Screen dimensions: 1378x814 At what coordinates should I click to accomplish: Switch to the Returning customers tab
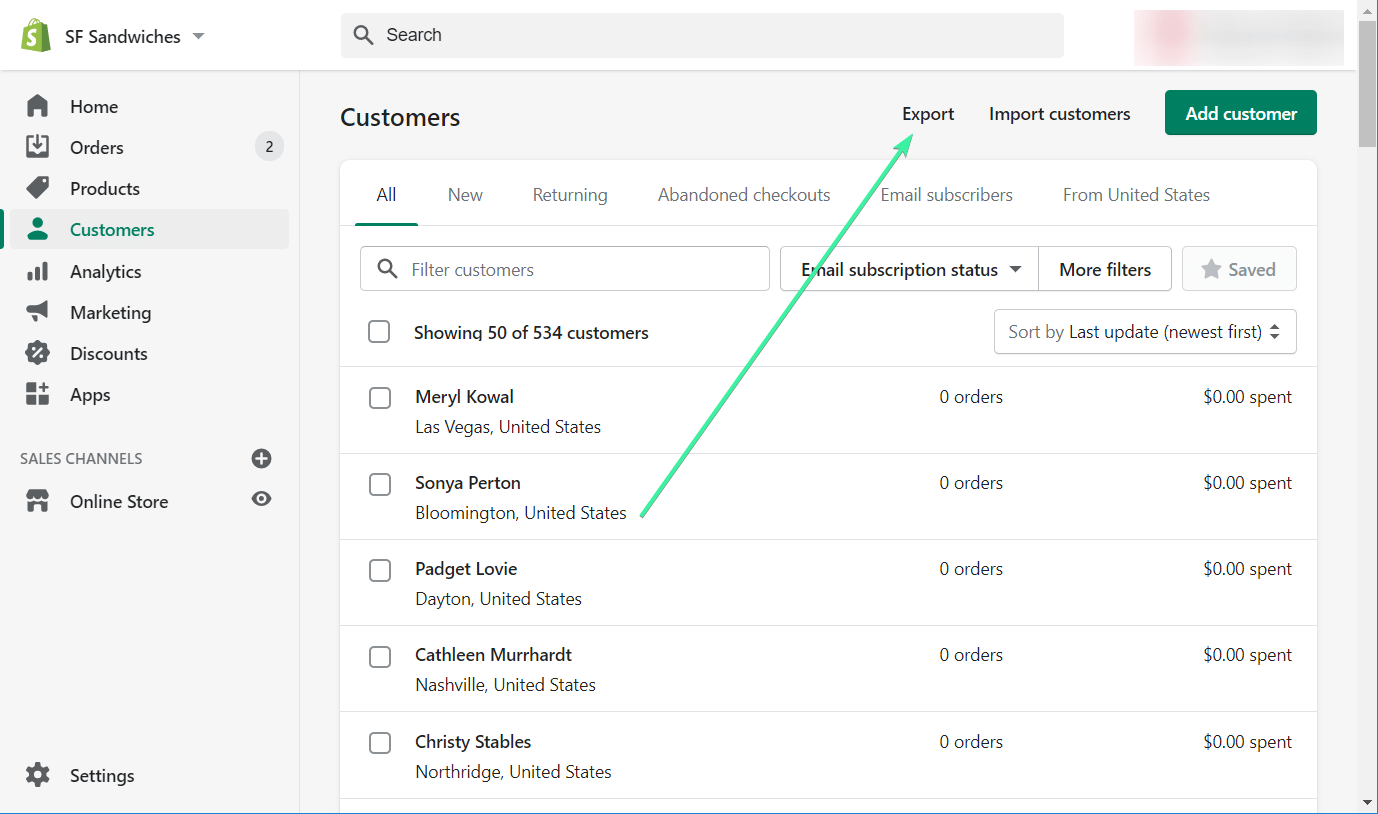pyautogui.click(x=570, y=194)
